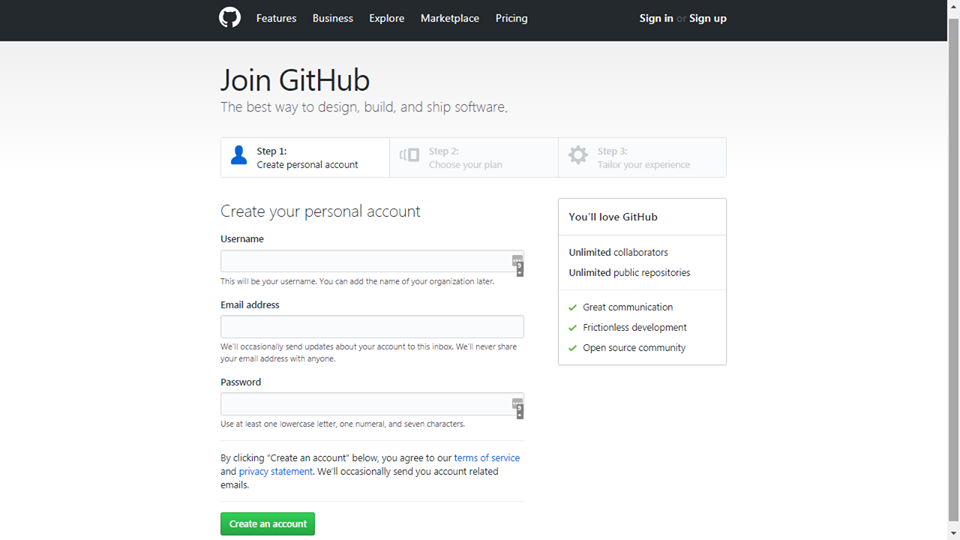Viewport: 960px width, 540px height.
Task: Click the password manager icon in Password field
Action: coord(518,408)
